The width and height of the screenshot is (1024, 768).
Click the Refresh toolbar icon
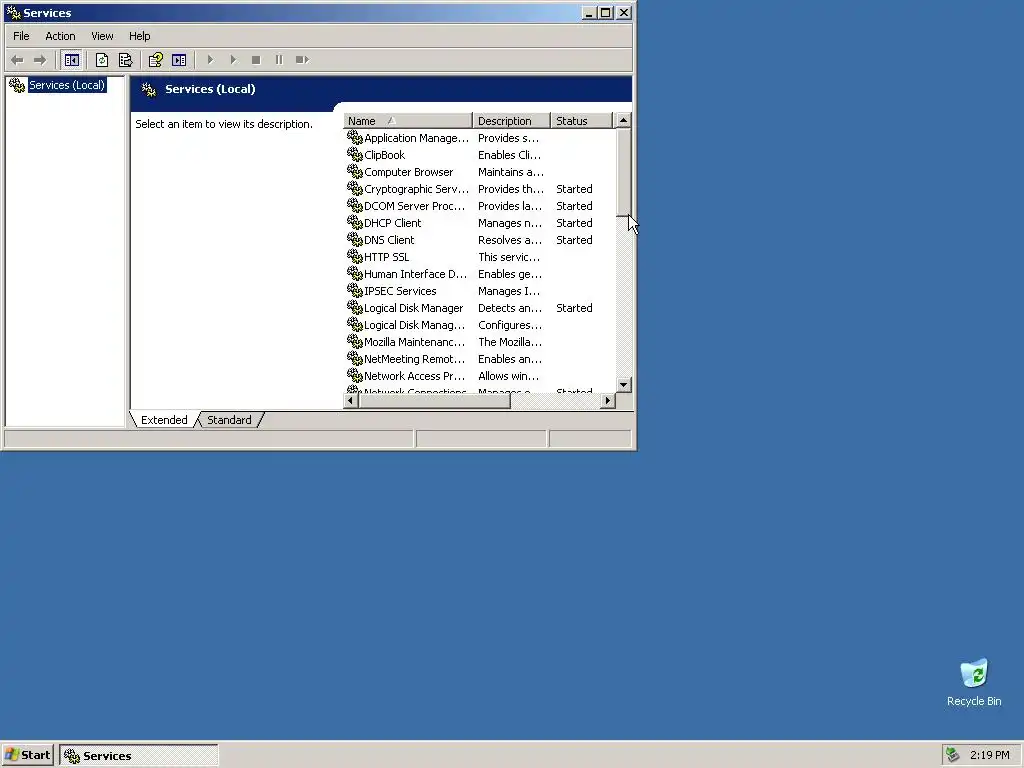pos(102,60)
